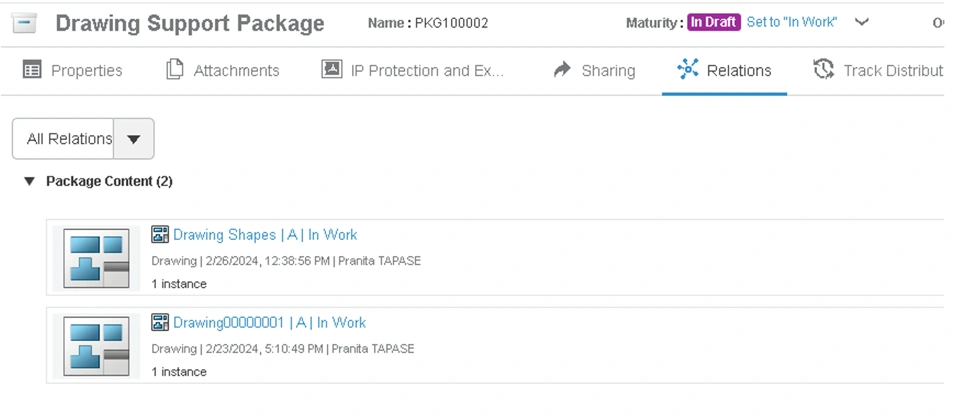The image size is (960, 420).
Task: Open the Drawing00000001 | A | In Work link
Action: tap(269, 323)
